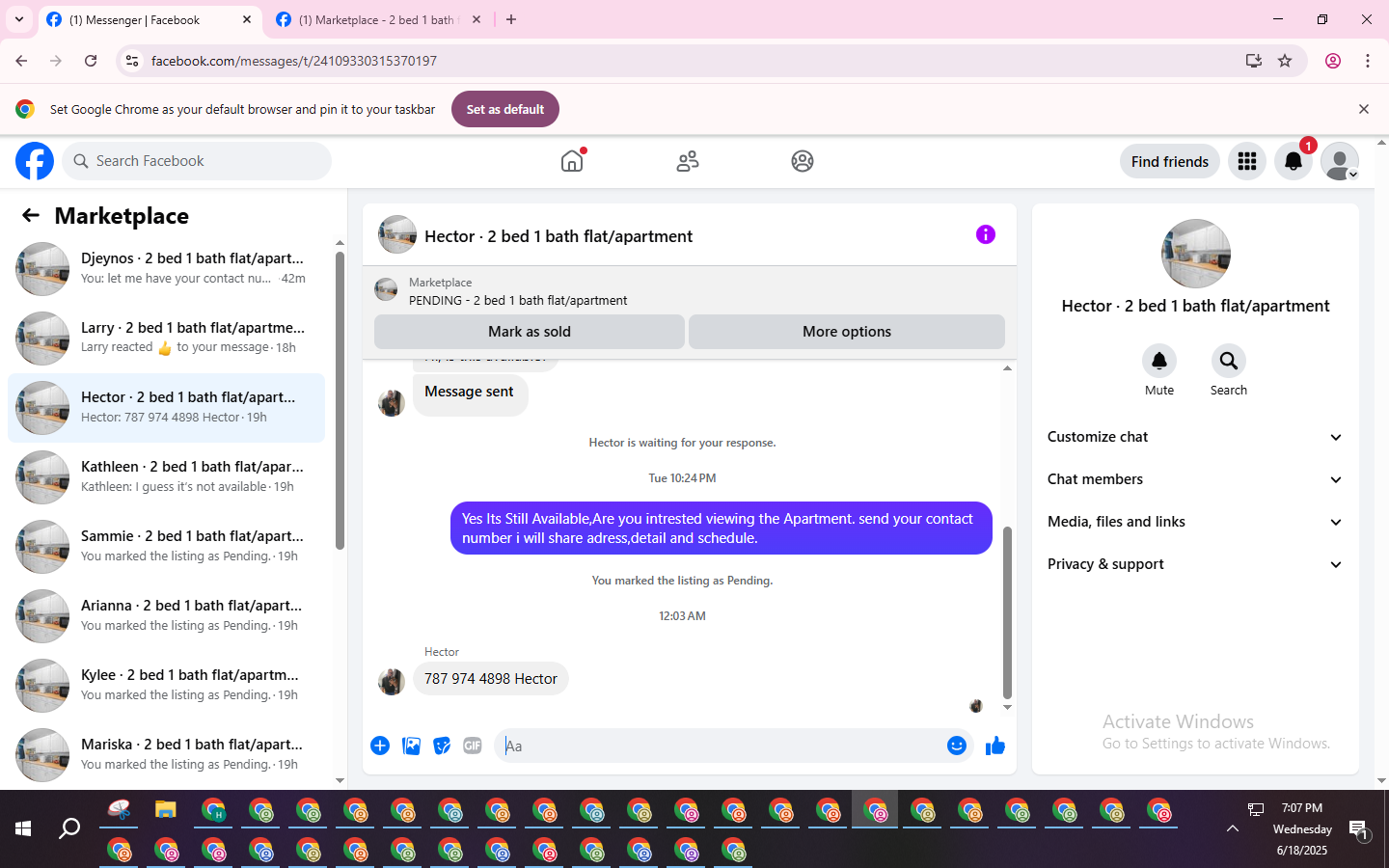Image resolution: width=1389 pixels, height=868 pixels.
Task: Open Kathleen conversation in Marketplace list
Action: point(166,477)
